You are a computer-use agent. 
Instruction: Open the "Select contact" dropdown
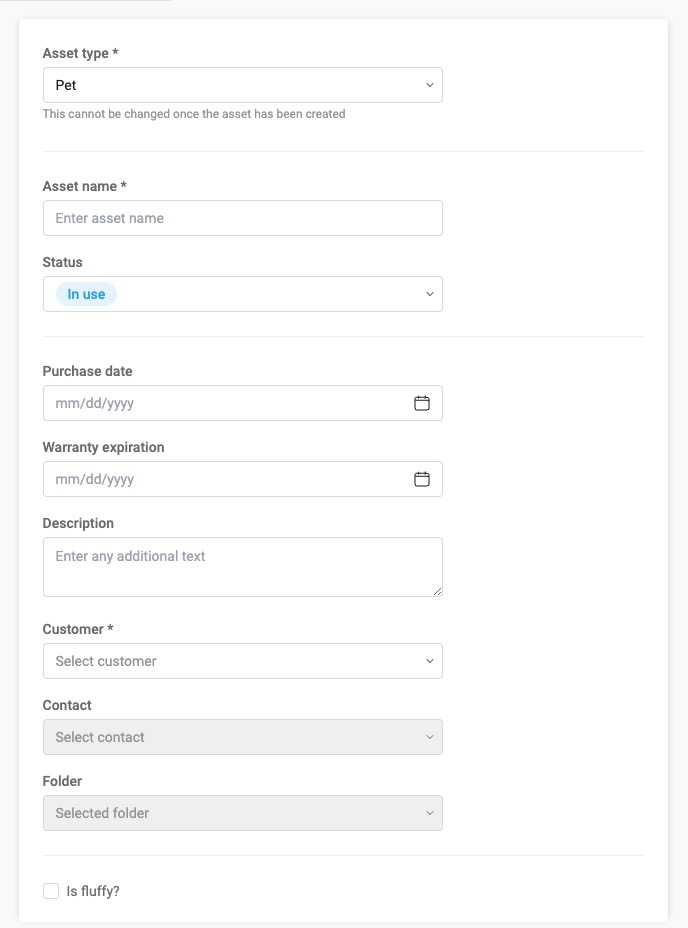point(243,737)
